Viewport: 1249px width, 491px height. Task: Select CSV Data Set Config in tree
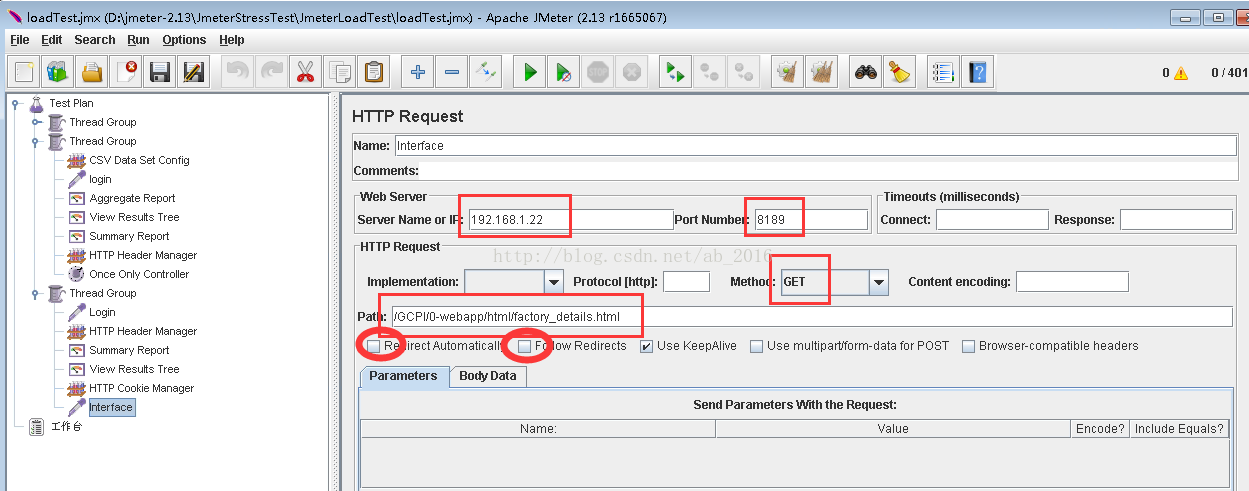point(139,160)
